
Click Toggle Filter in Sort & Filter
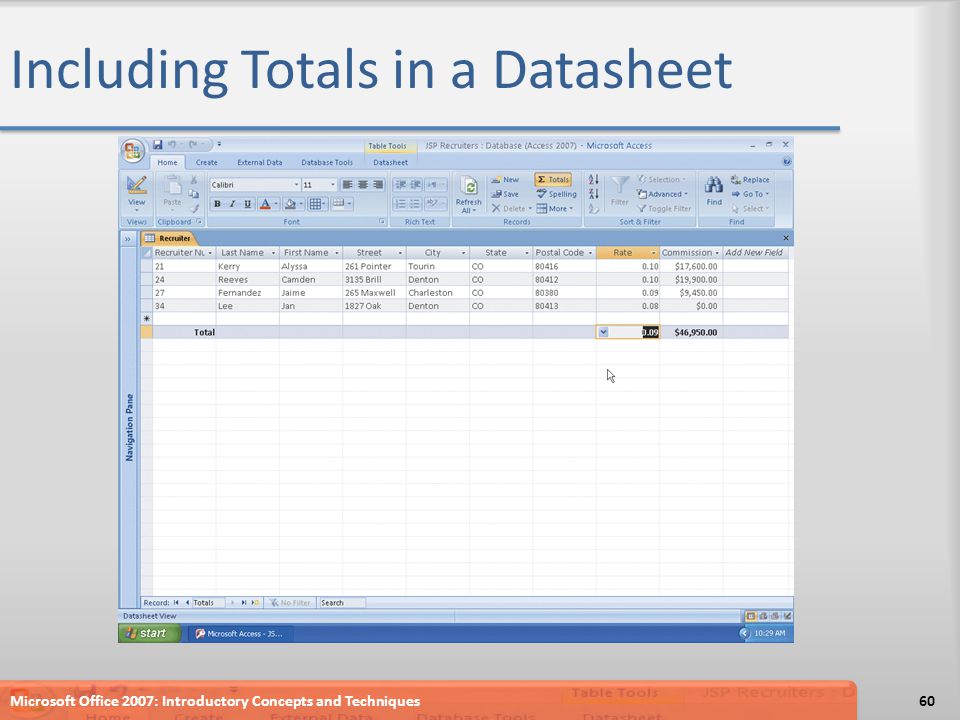pos(664,209)
